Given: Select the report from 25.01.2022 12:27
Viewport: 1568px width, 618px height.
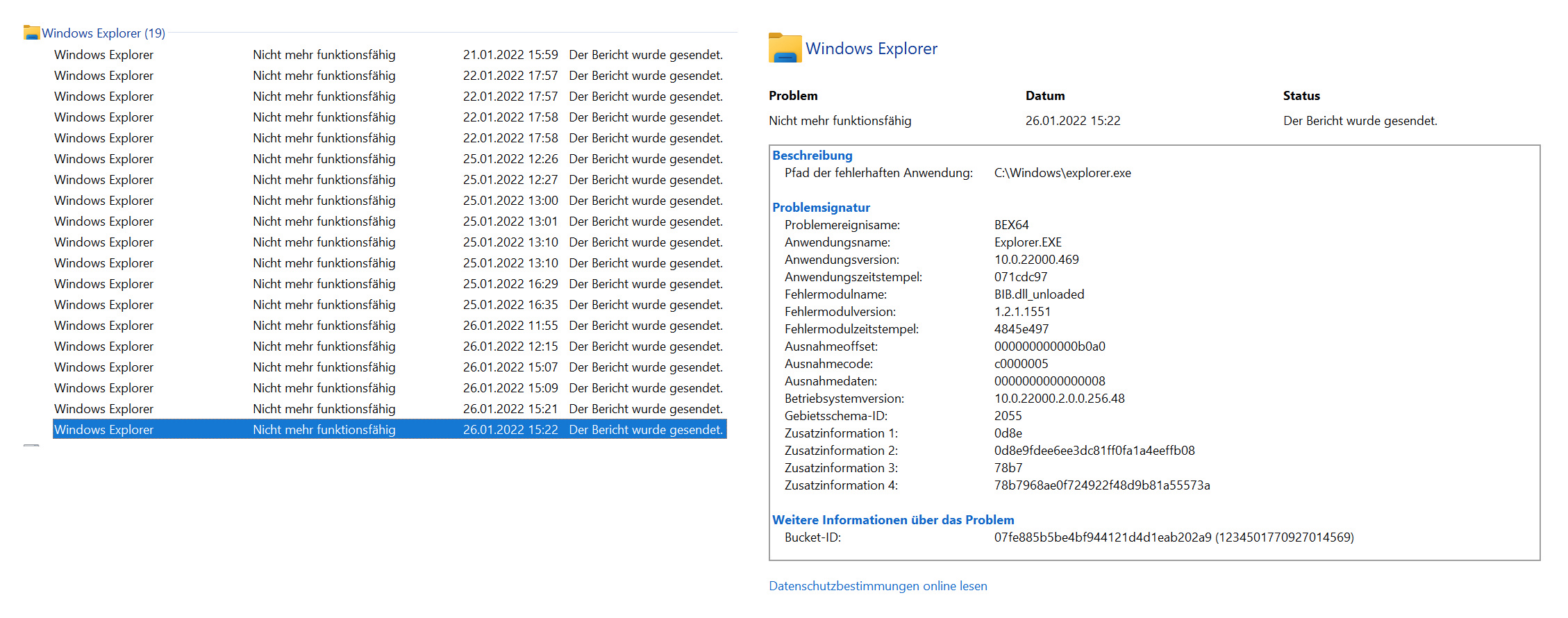Looking at the screenshot, I should [390, 179].
